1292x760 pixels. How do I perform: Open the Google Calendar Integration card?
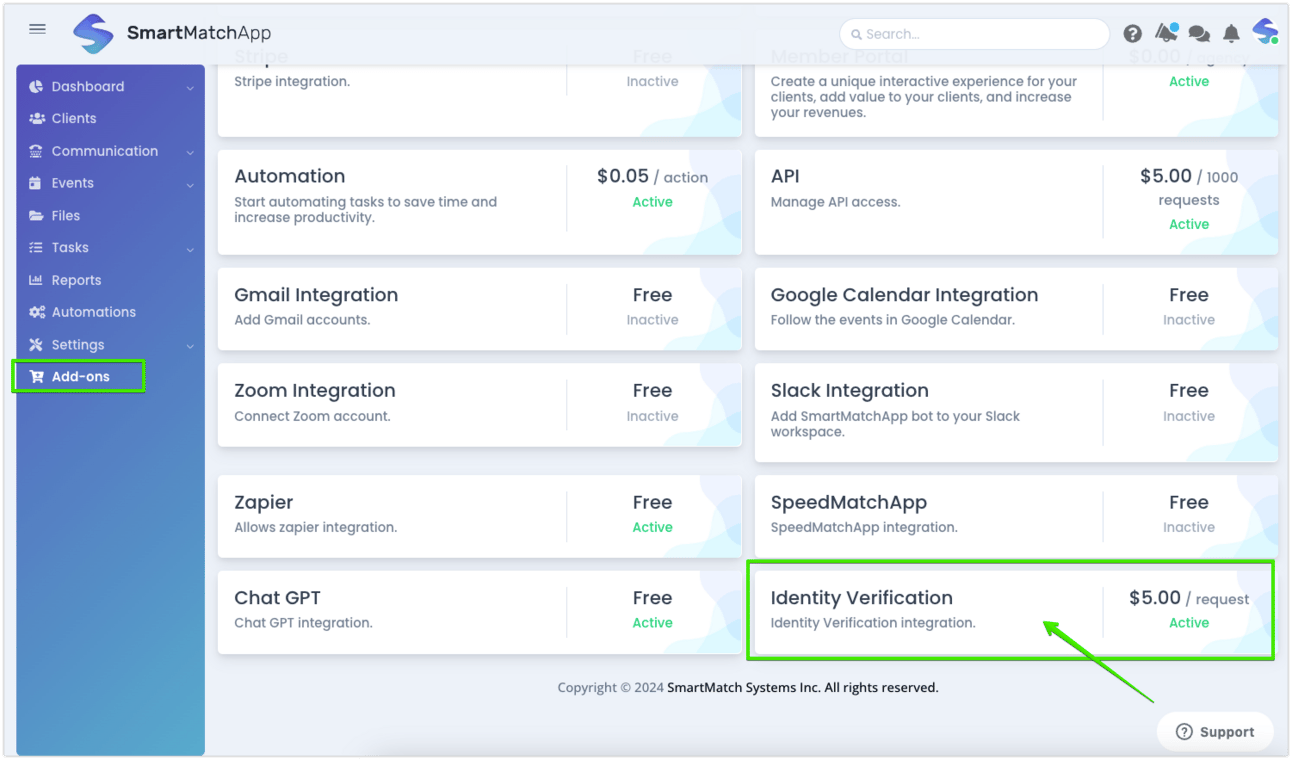tap(1016, 309)
